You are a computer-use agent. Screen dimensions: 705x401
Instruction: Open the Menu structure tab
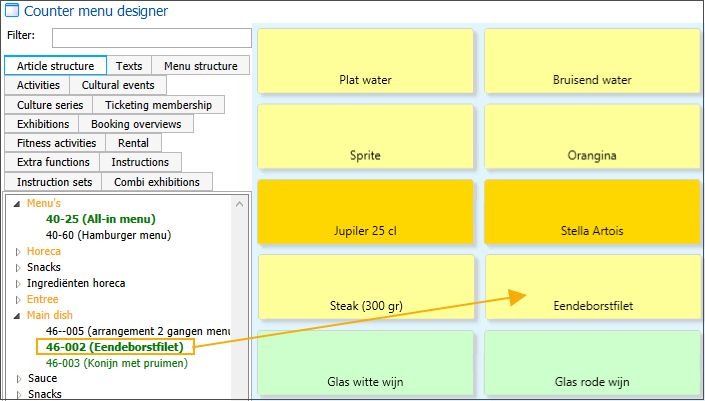(200, 66)
